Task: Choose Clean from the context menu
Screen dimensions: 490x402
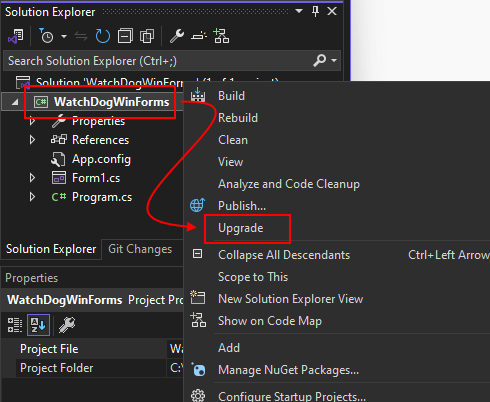Action: 233,140
